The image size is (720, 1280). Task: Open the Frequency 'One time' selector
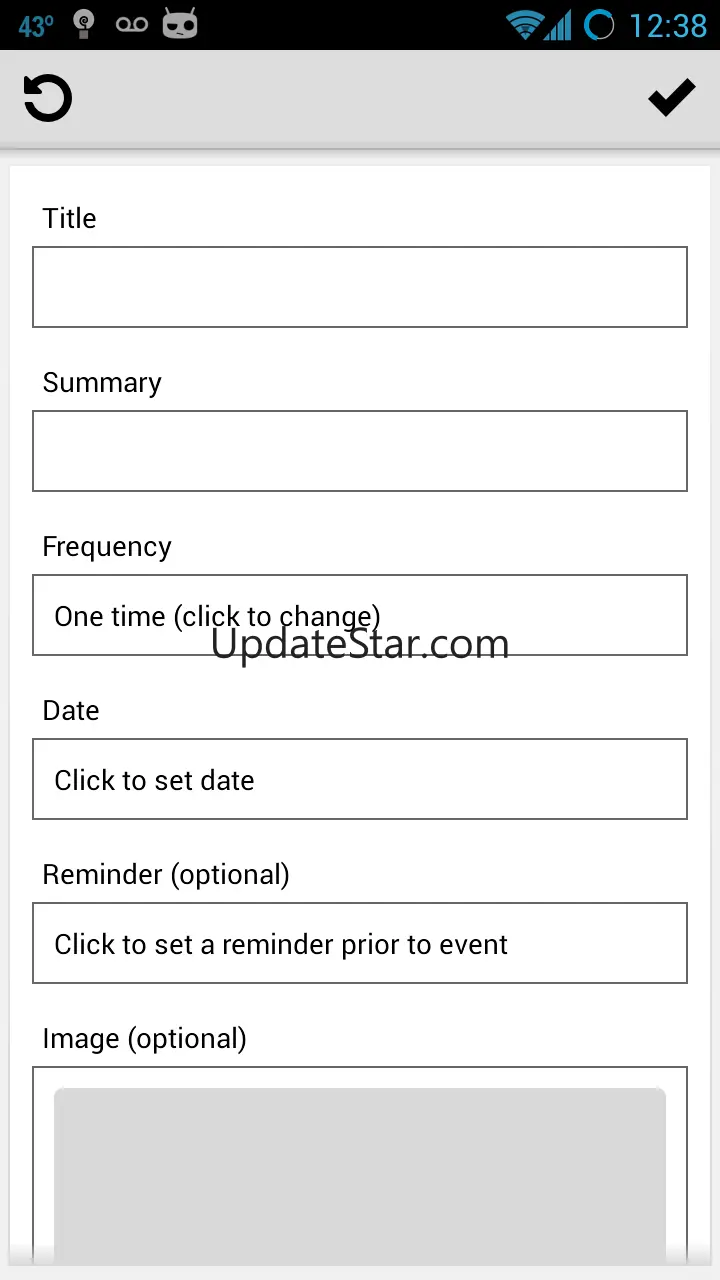(360, 615)
